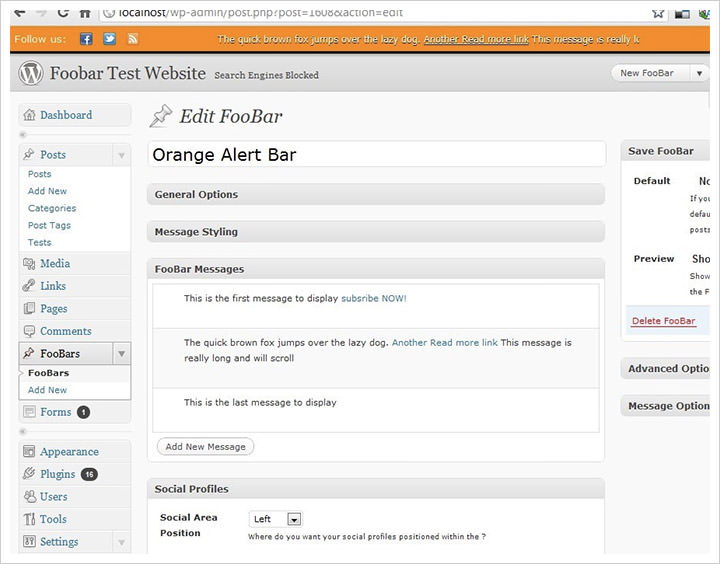
Task: Click the browser address bar
Action: tap(372, 13)
